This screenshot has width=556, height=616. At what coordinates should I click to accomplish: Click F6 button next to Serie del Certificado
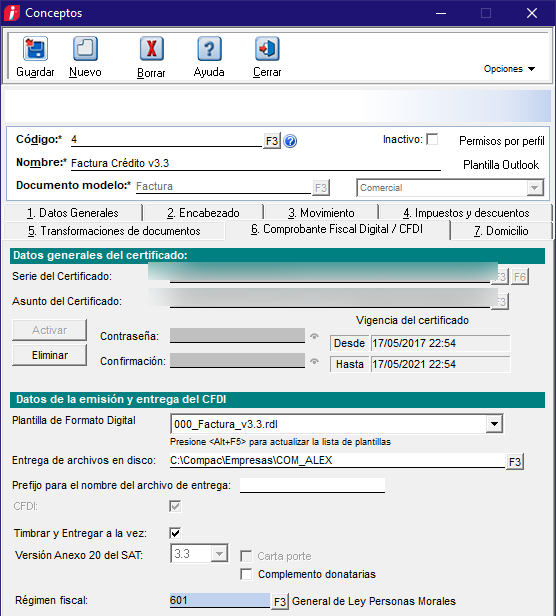pyautogui.click(x=520, y=277)
